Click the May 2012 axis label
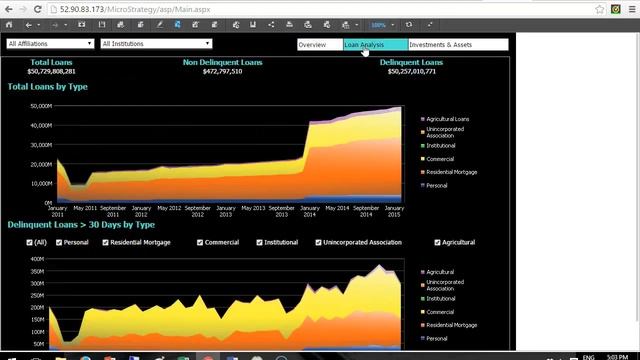The image size is (640, 360). [x=169, y=208]
